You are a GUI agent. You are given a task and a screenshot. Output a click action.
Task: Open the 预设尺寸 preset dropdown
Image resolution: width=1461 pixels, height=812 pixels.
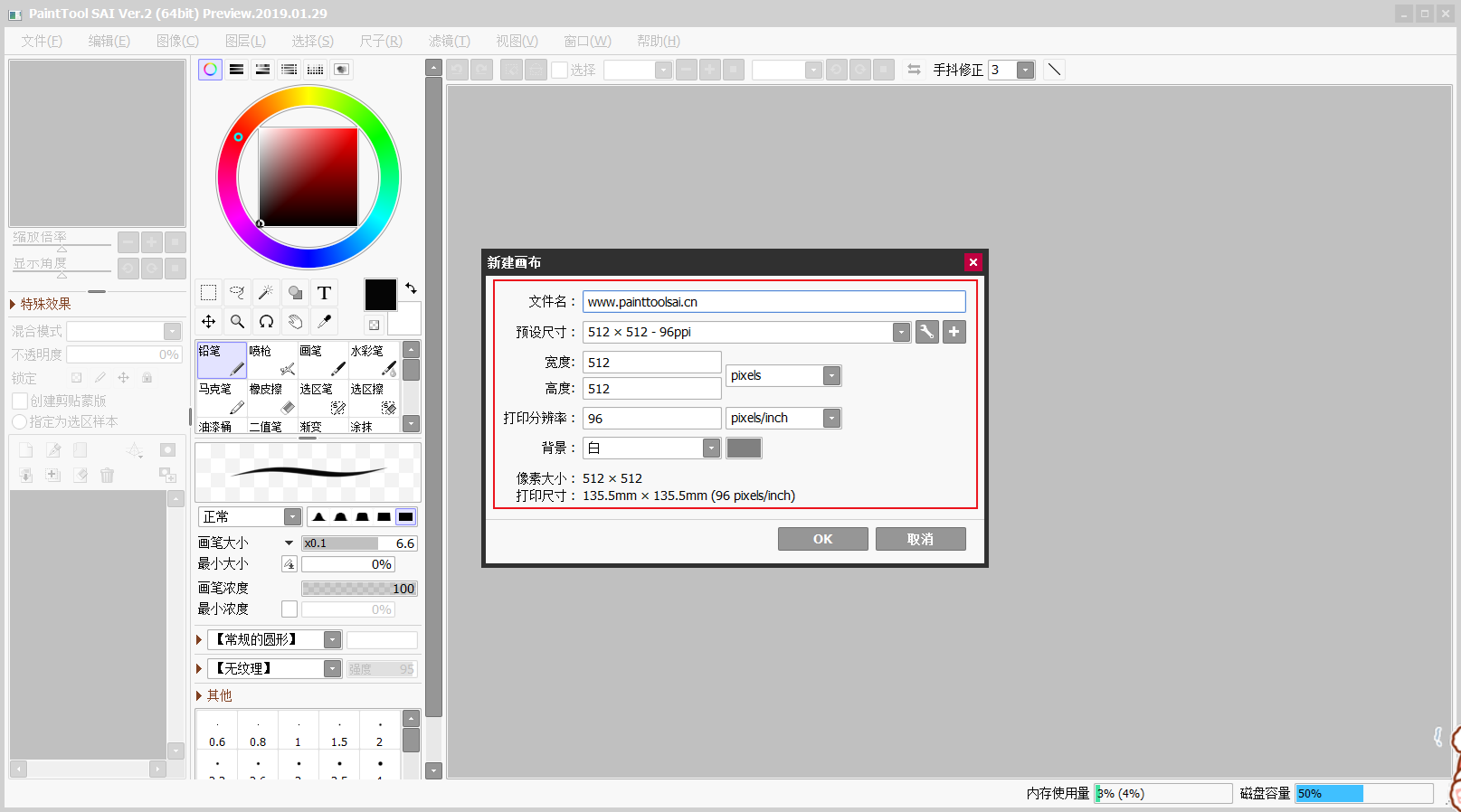coord(901,332)
